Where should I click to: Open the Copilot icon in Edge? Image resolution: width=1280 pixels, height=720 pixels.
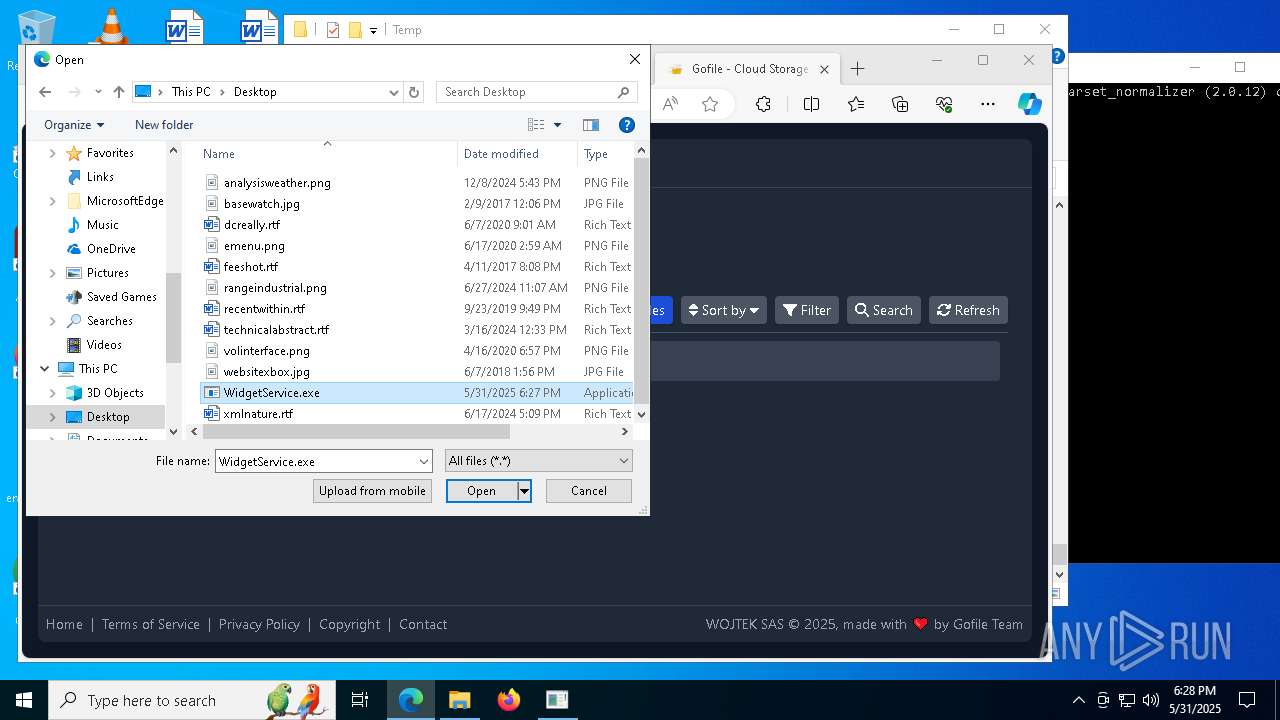1030,104
